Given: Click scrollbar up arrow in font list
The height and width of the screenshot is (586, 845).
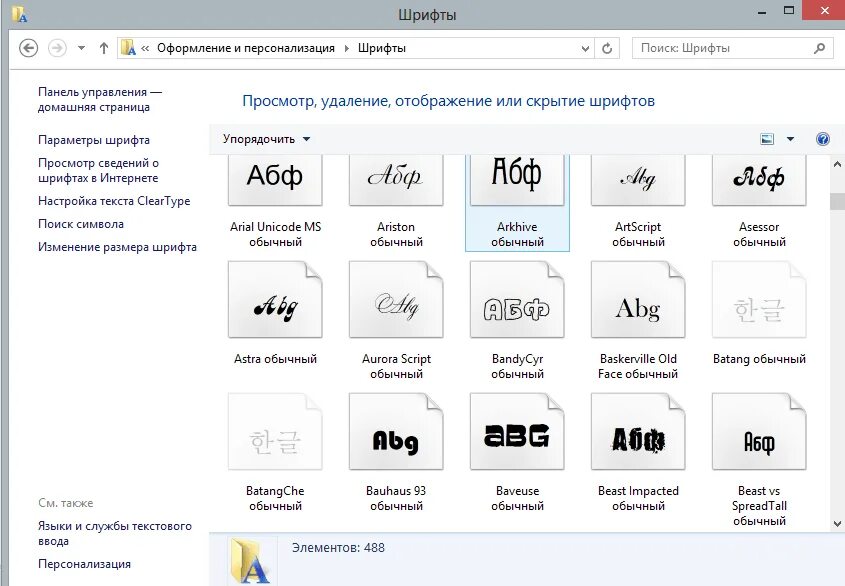Looking at the screenshot, I should [837, 164].
